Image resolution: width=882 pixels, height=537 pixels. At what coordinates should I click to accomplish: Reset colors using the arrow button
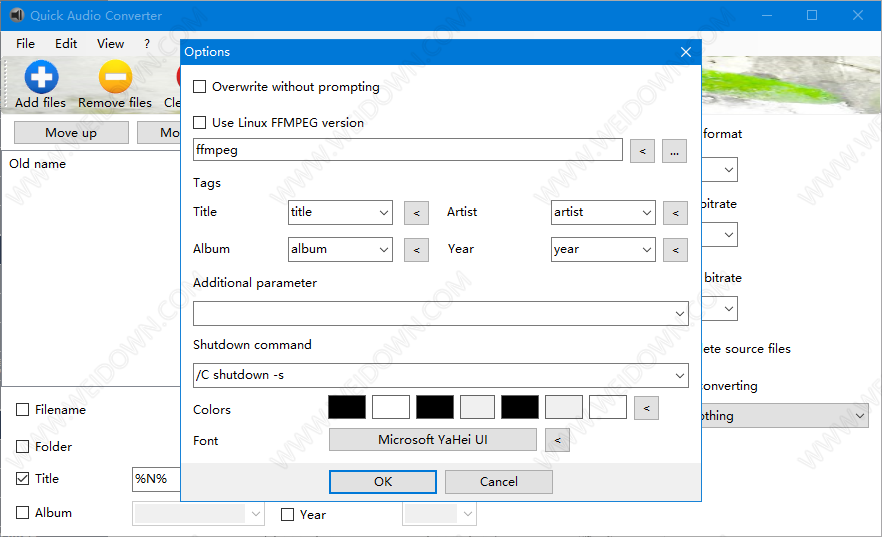(x=647, y=408)
